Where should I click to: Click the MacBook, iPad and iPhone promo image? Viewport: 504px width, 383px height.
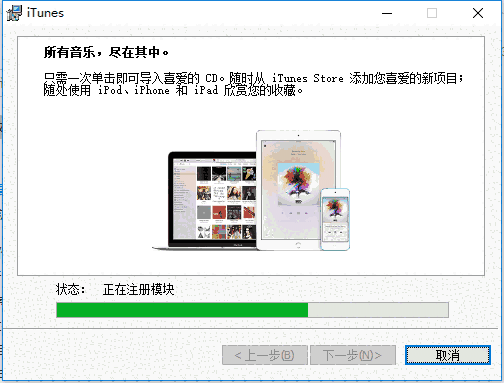(251, 190)
